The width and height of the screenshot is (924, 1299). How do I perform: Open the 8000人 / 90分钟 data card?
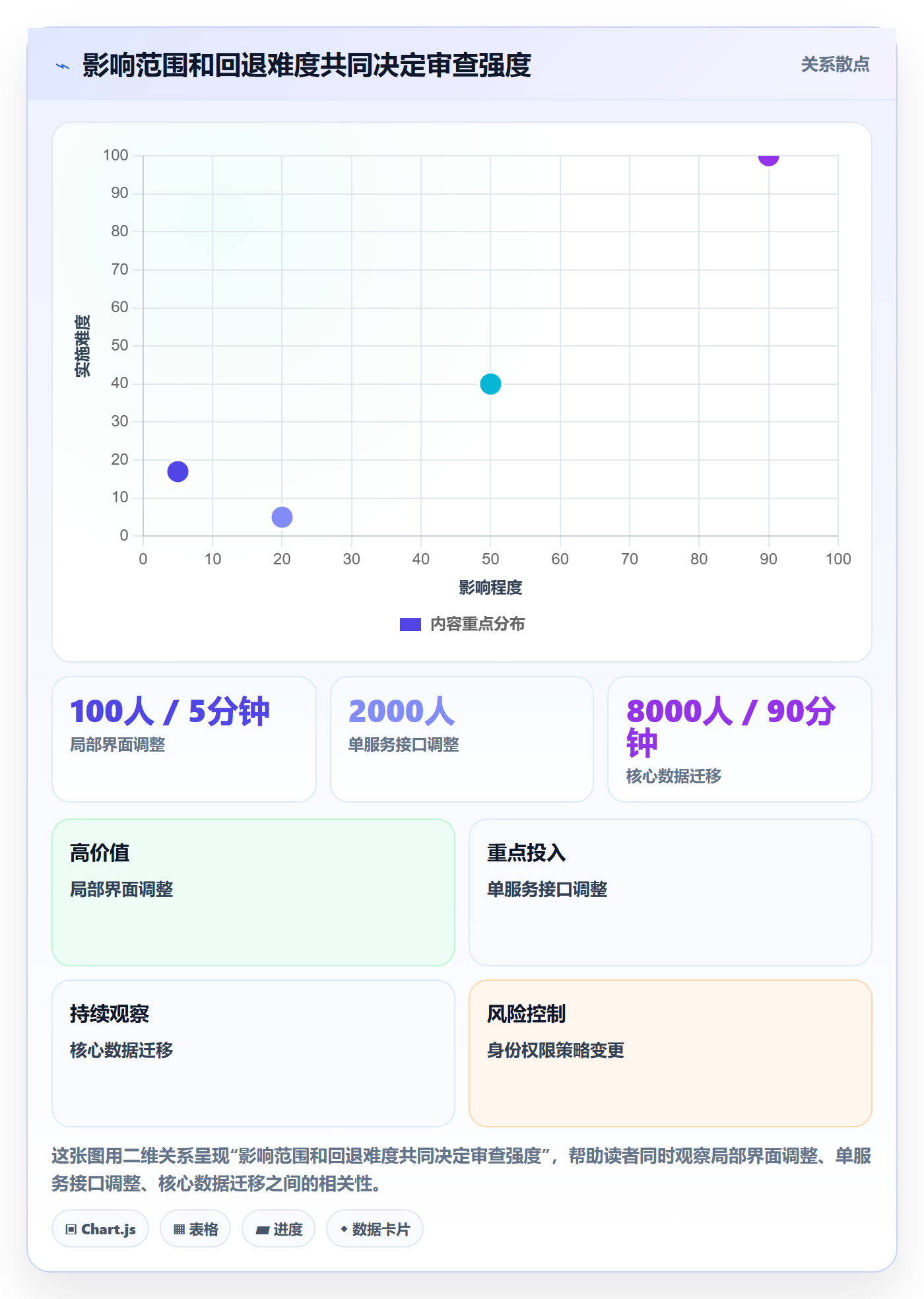(x=740, y=739)
